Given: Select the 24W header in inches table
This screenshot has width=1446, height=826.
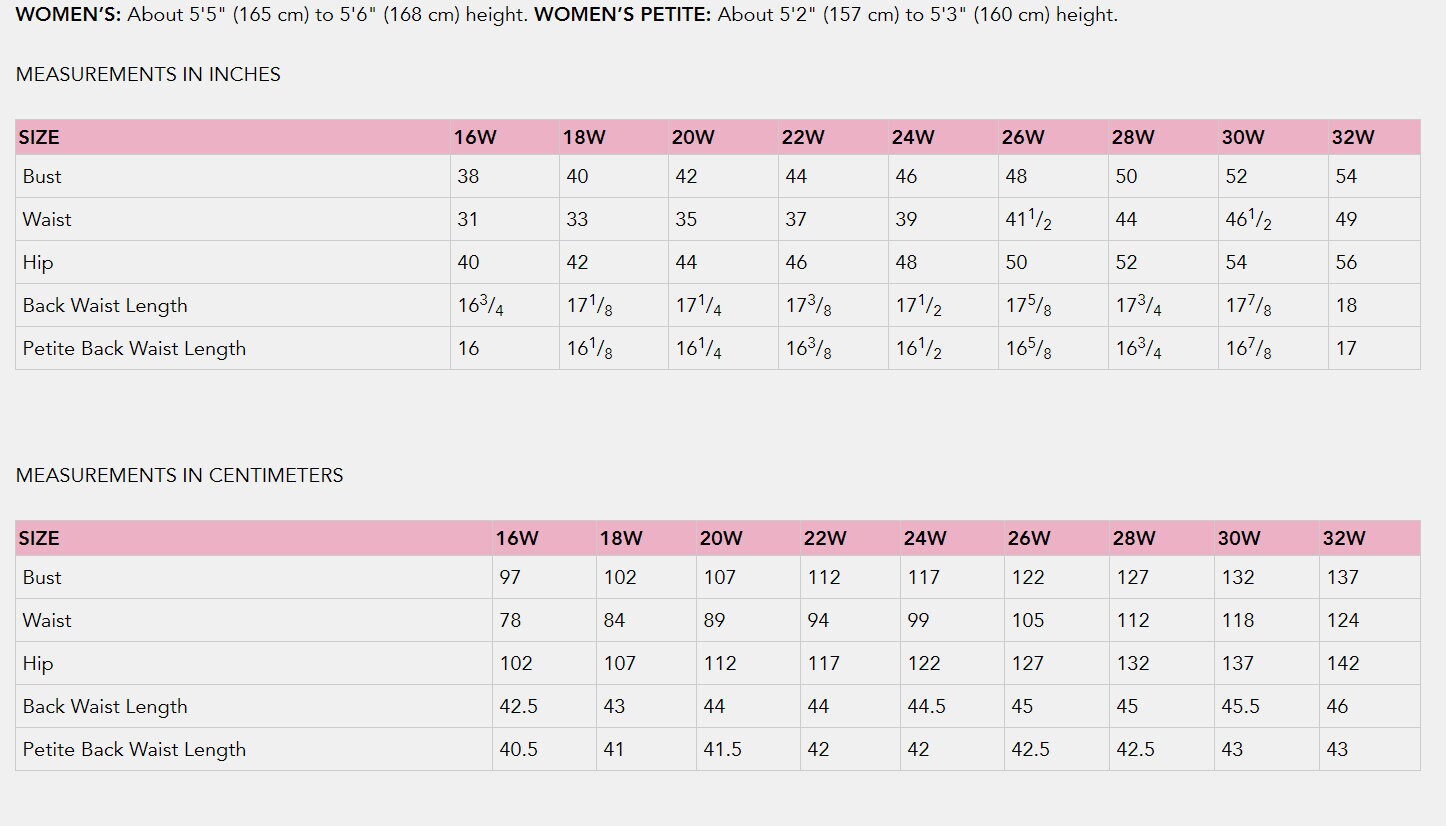Looking at the screenshot, I should click(x=913, y=138).
